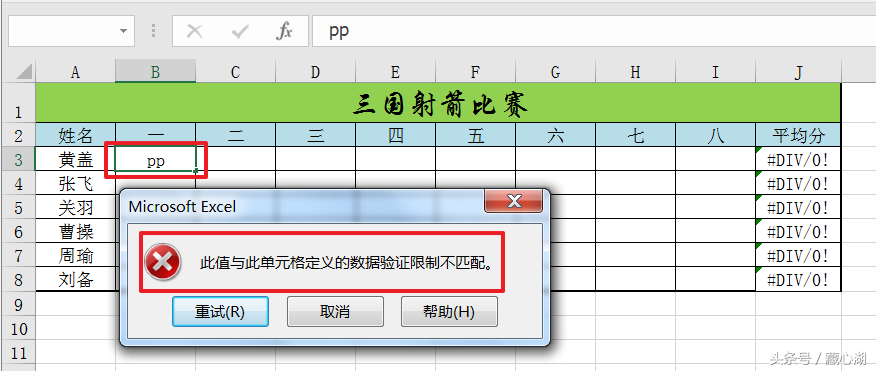Image resolution: width=876 pixels, height=371 pixels.
Task: Click the name cell 张飞
Action: coord(75,183)
